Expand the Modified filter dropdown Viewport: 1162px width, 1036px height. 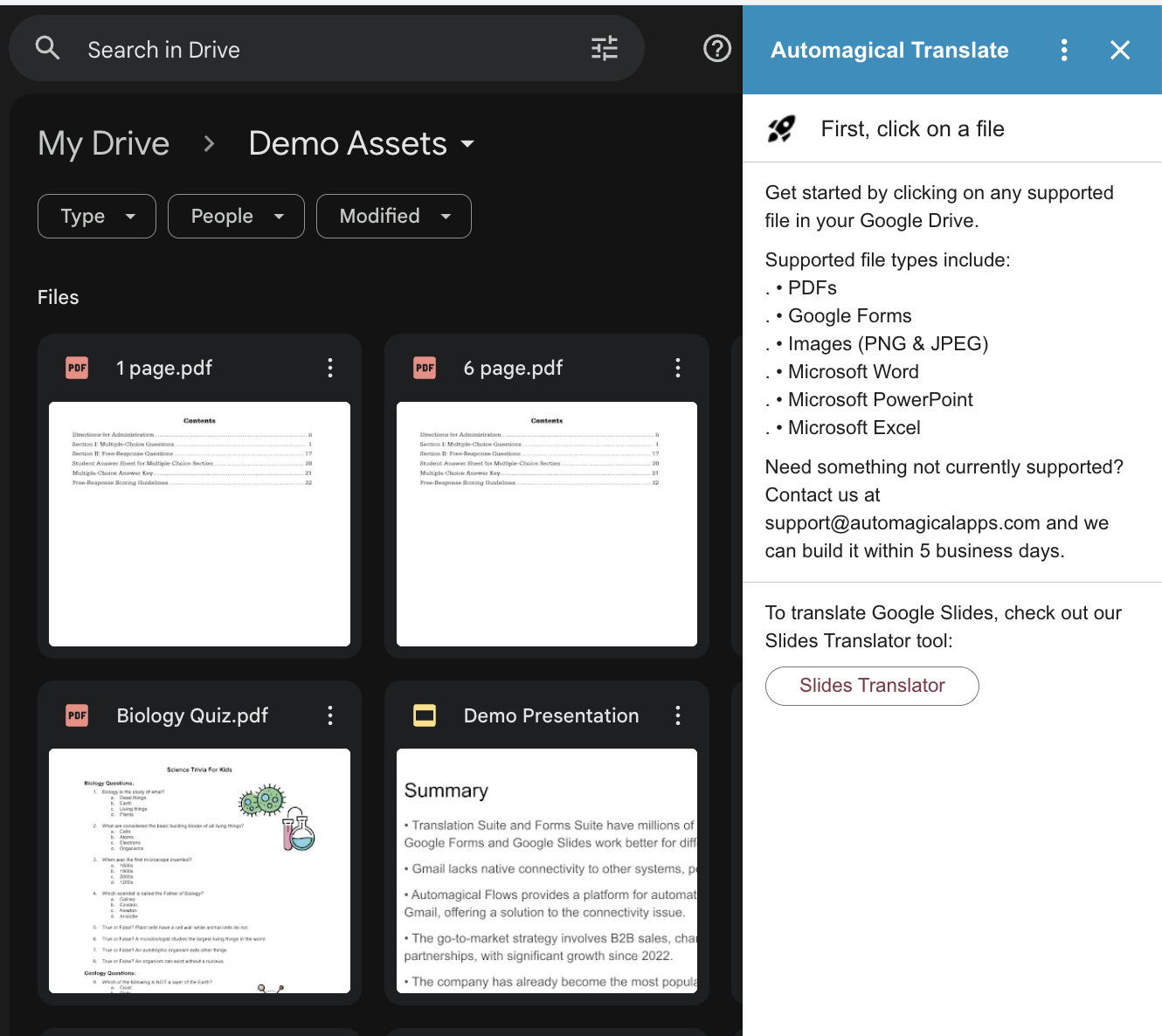click(393, 216)
